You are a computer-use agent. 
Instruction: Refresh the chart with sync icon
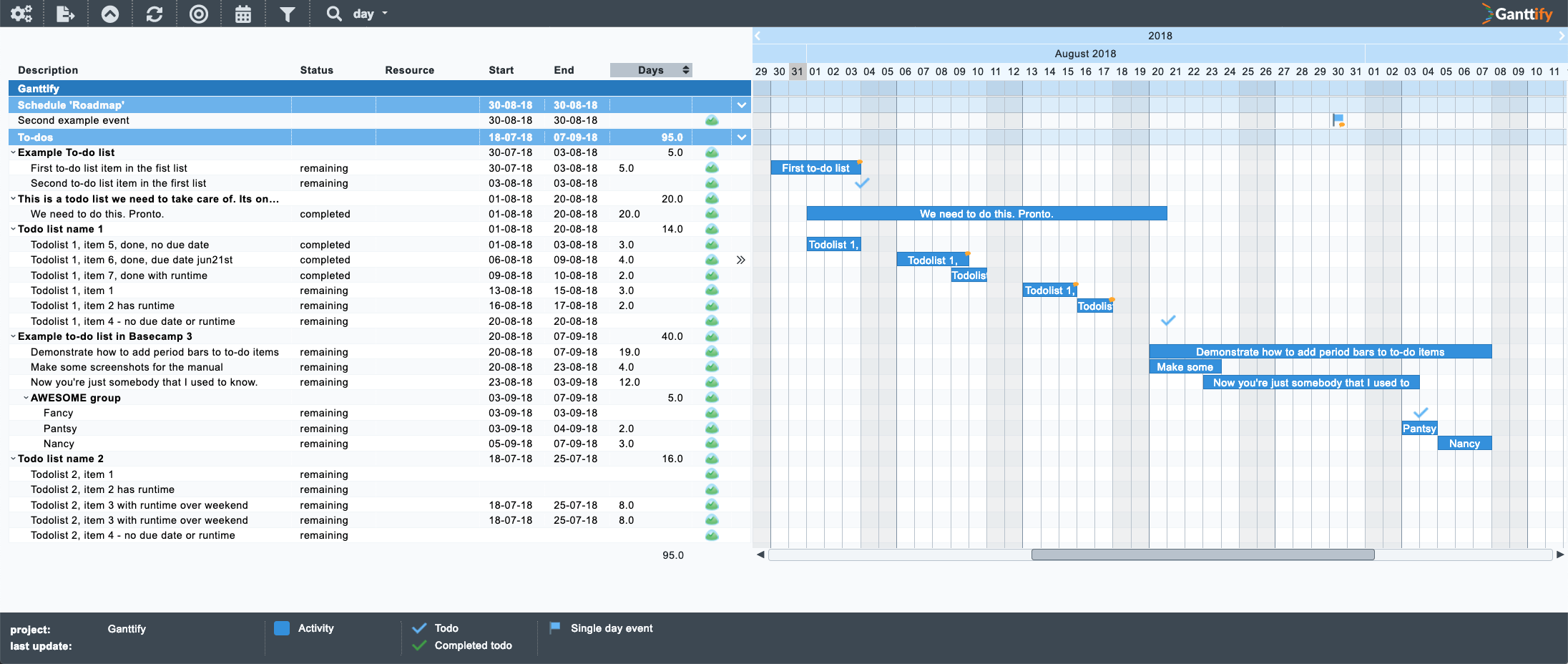pyautogui.click(x=155, y=14)
